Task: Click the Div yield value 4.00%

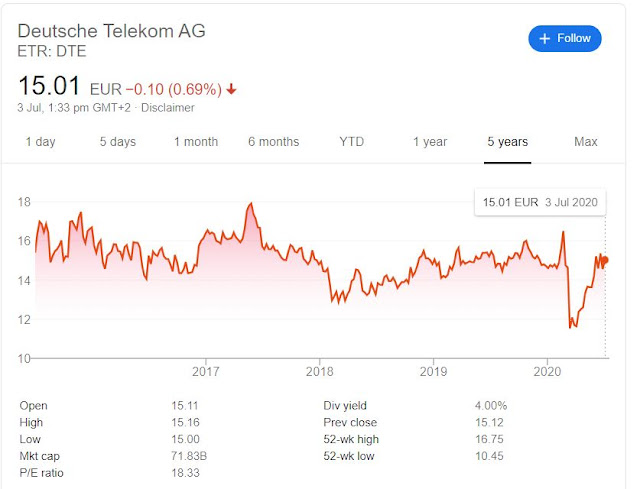Action: 490,406
